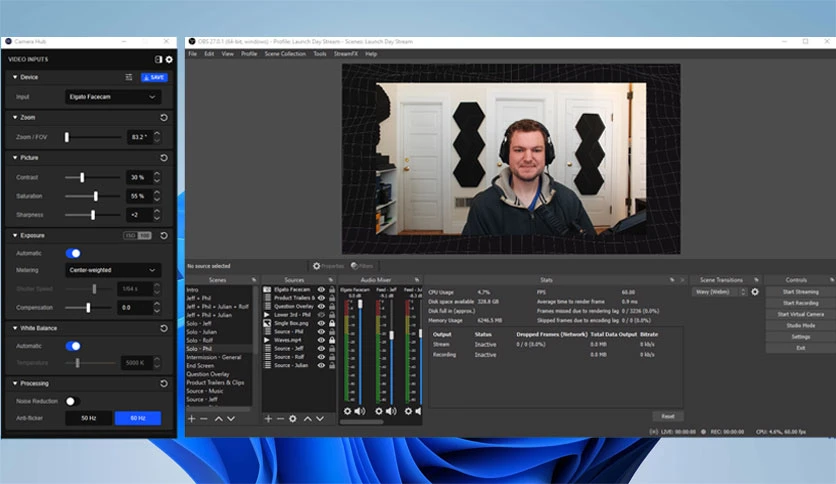
Task: Add a new source with plus icon
Action: [x=268, y=419]
